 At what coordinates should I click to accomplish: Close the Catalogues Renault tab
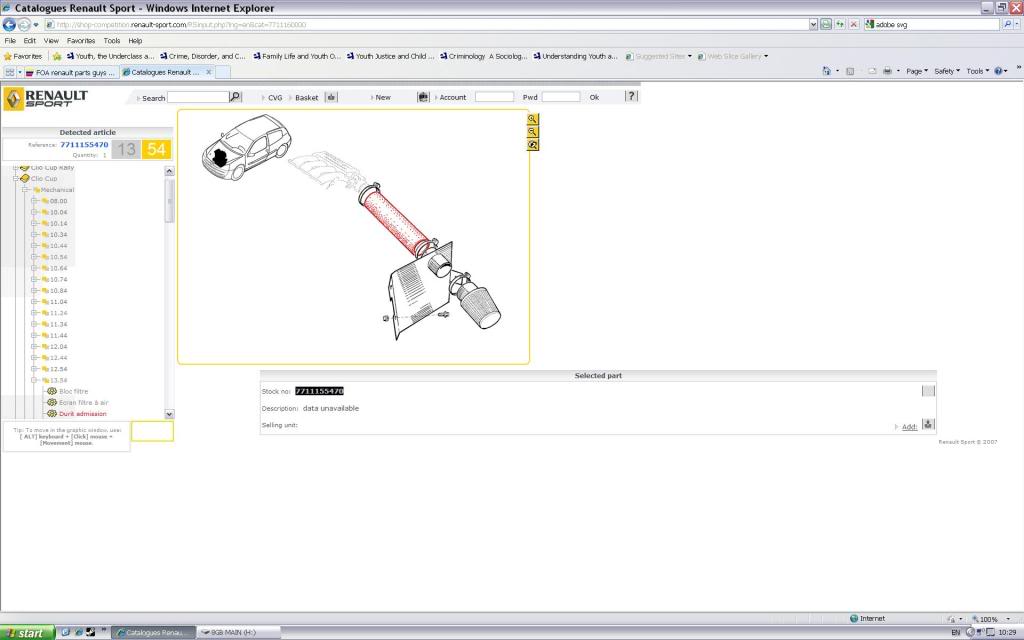click(x=209, y=72)
